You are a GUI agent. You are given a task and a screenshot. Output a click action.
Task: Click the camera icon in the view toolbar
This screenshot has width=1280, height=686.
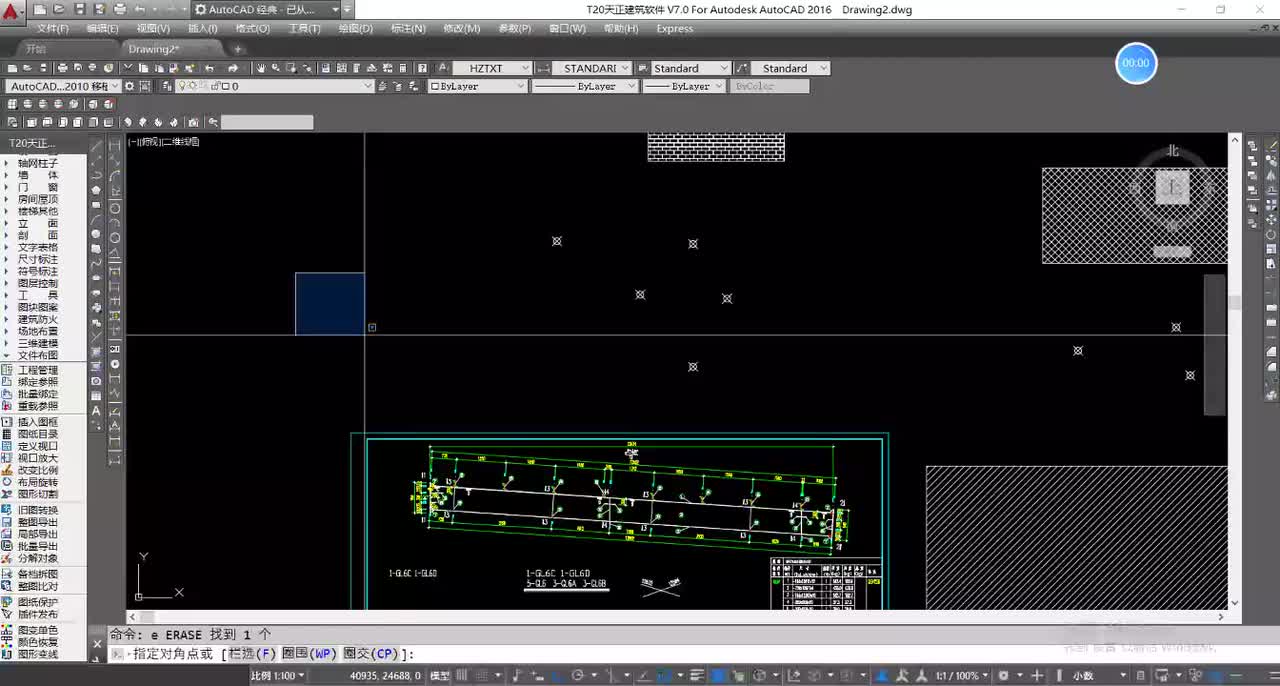click(x=193, y=122)
